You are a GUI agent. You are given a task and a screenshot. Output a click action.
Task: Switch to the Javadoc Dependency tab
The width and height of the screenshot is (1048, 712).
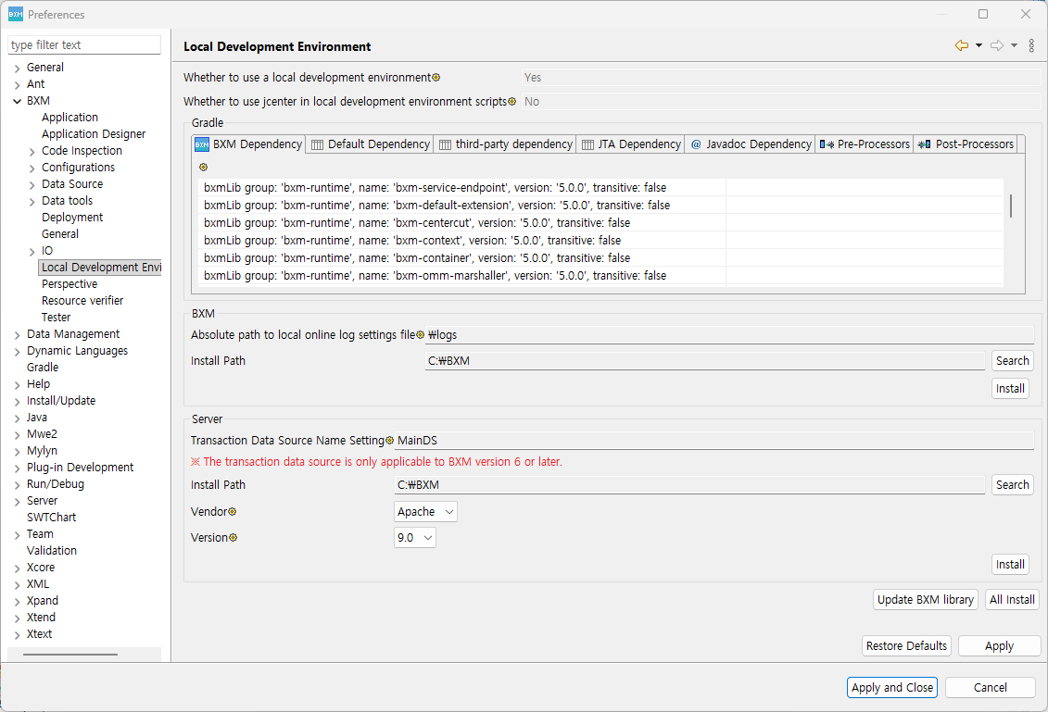(x=750, y=145)
